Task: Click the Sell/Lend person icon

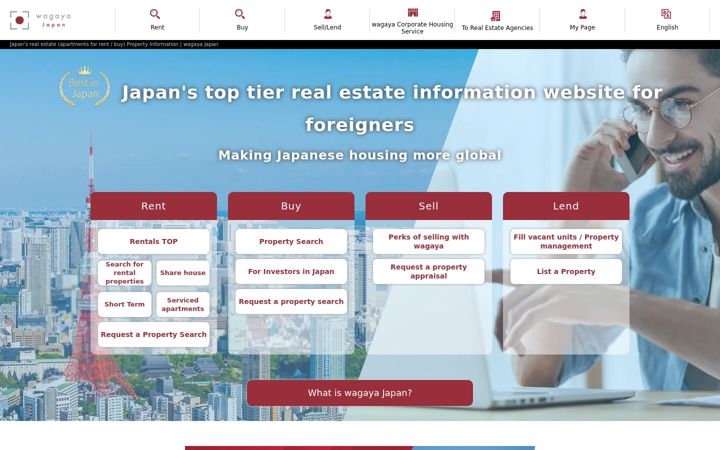Action: coord(327,14)
